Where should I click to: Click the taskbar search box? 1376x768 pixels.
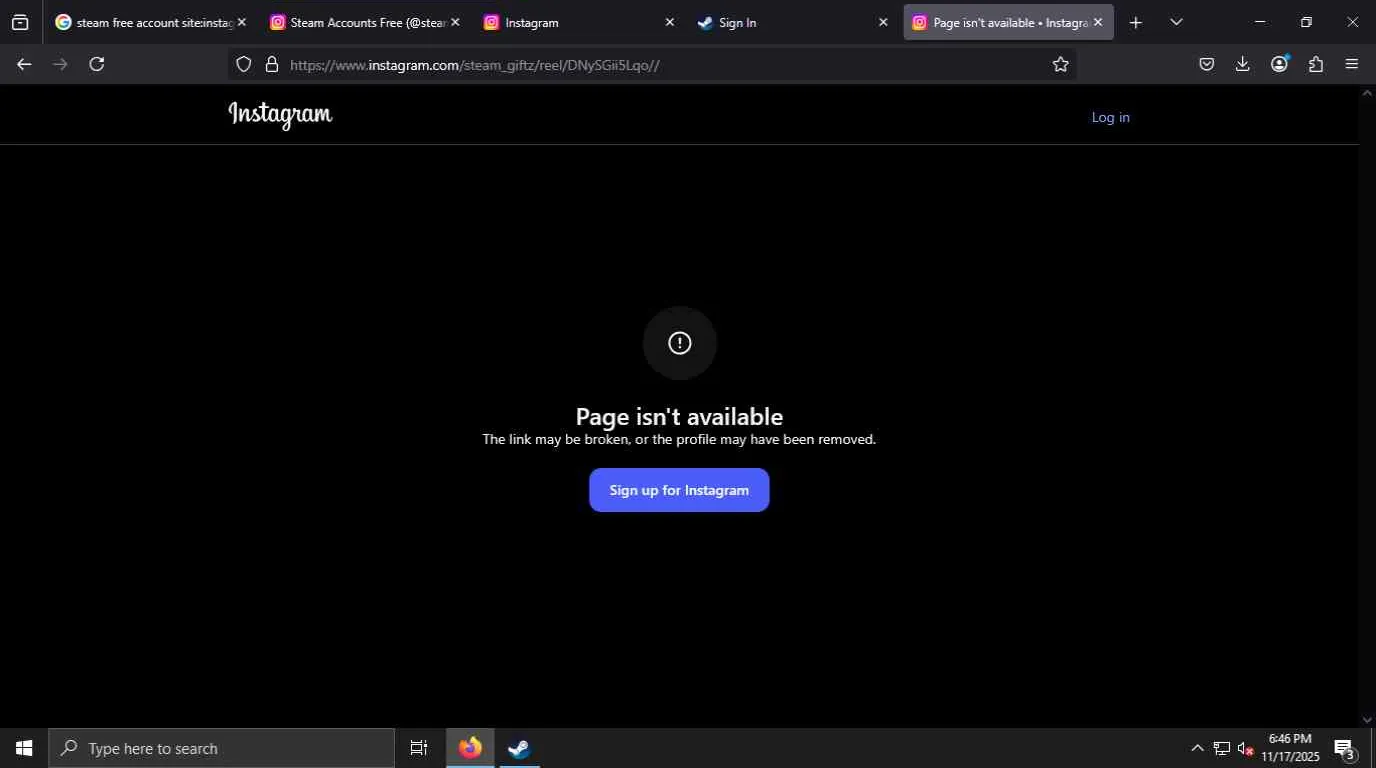point(222,748)
